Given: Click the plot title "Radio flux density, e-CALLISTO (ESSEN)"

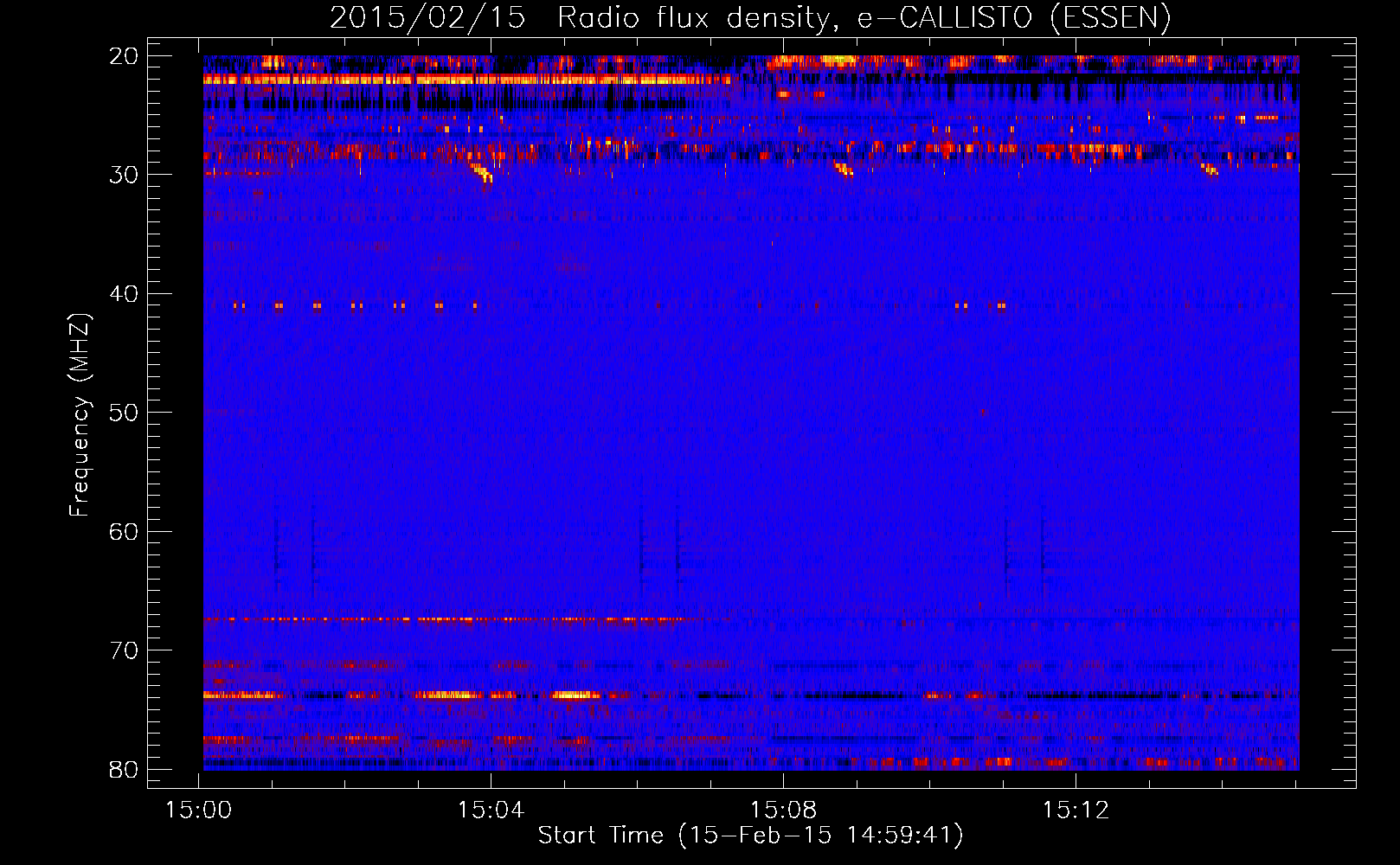Looking at the screenshot, I should pos(864,18).
